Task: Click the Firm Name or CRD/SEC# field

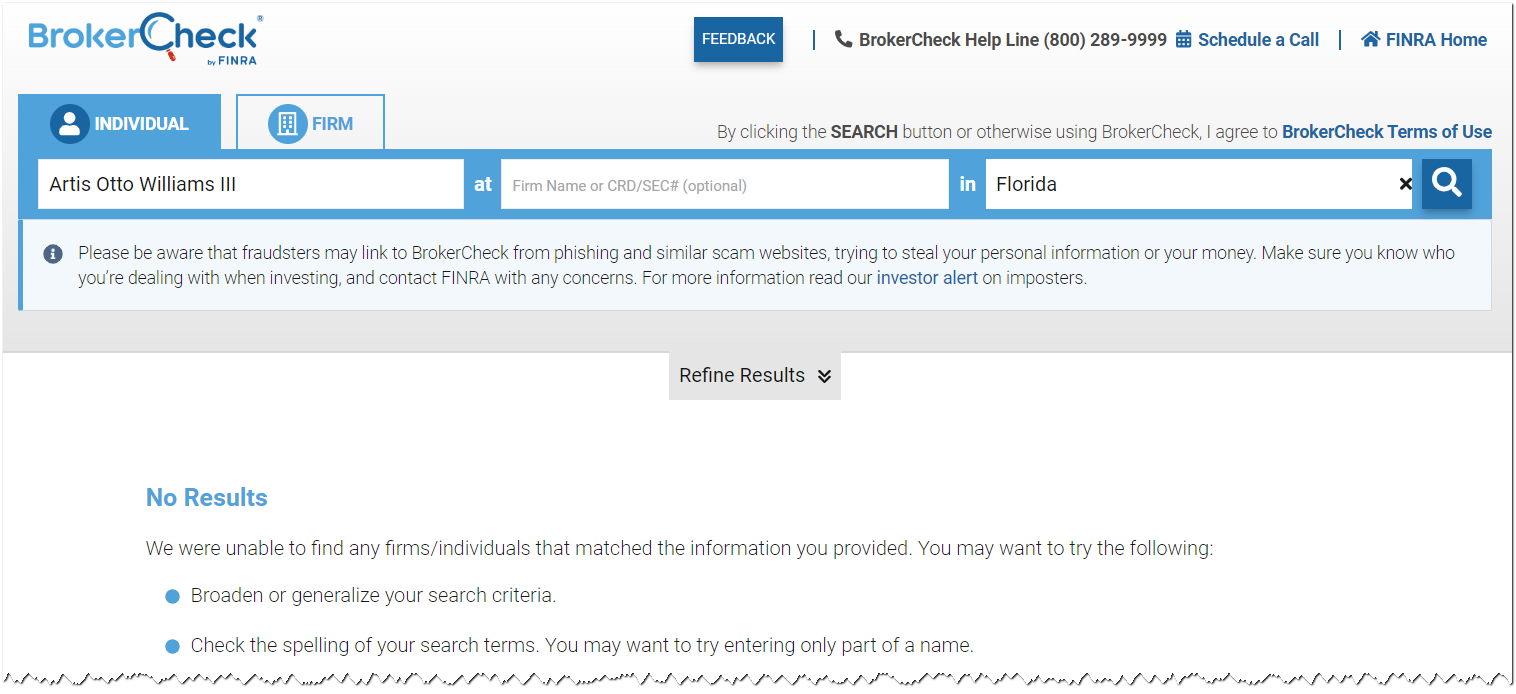Action: tap(725, 184)
